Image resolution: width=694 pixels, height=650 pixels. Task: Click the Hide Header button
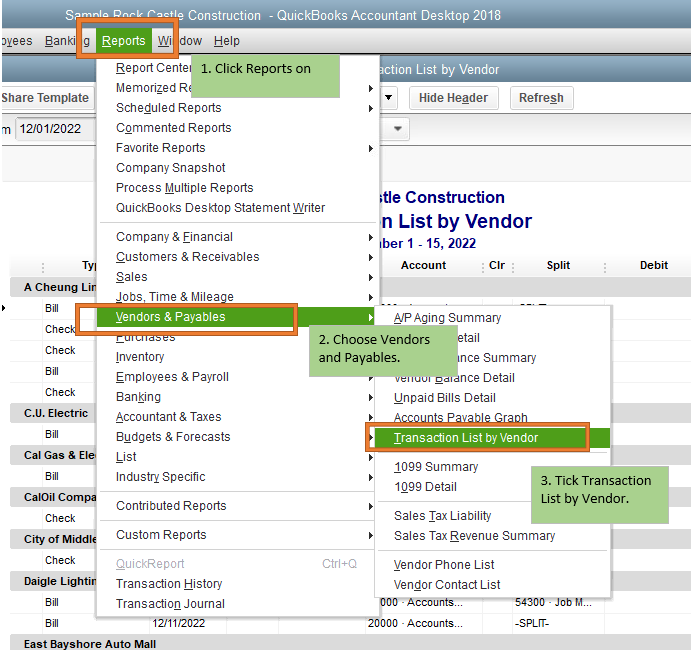pos(453,98)
